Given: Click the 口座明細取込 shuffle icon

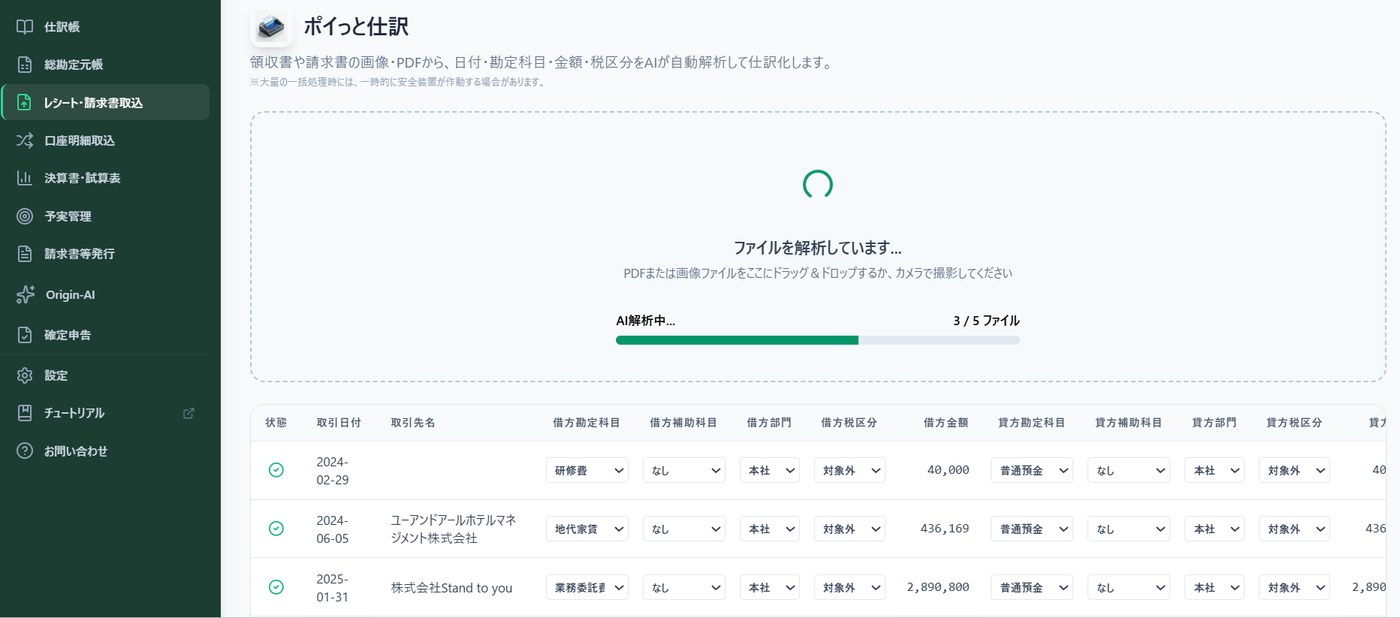Looking at the screenshot, I should pos(25,140).
